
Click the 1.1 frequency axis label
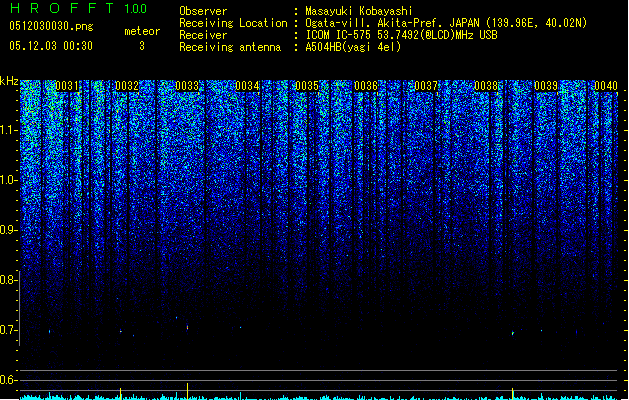click(x=9, y=130)
